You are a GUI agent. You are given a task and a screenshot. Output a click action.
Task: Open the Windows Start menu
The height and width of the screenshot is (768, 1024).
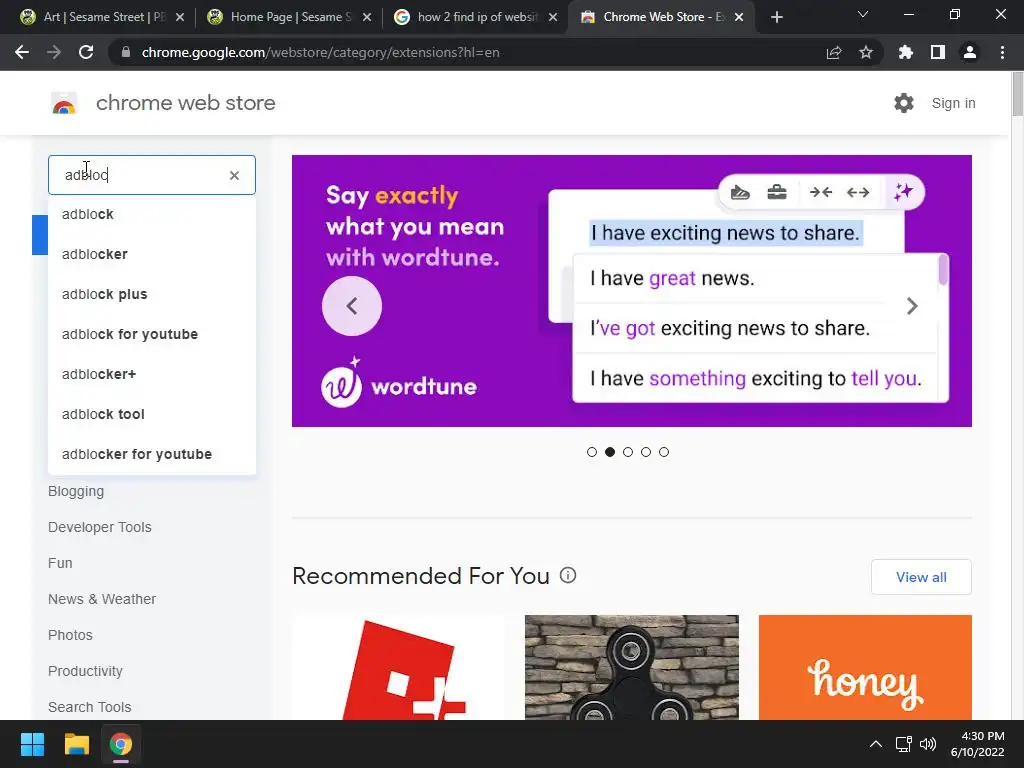[32, 744]
